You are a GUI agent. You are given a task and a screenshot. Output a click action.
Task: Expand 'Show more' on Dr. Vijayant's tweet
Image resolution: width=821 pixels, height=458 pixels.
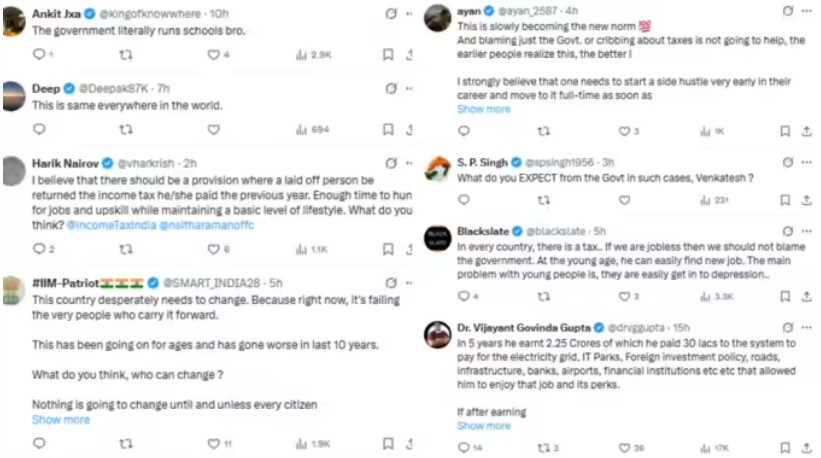click(x=483, y=425)
